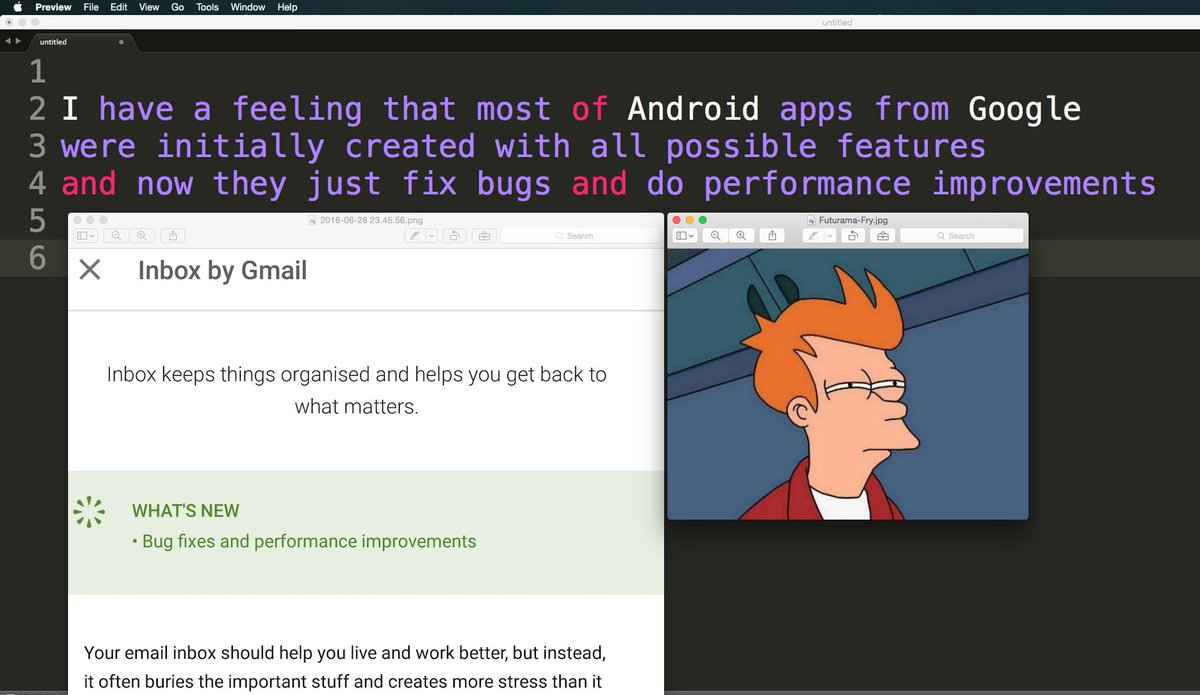Click the Search field in the 2016-06-28 screenshot window
This screenshot has height=695, width=1200.
[x=579, y=236]
